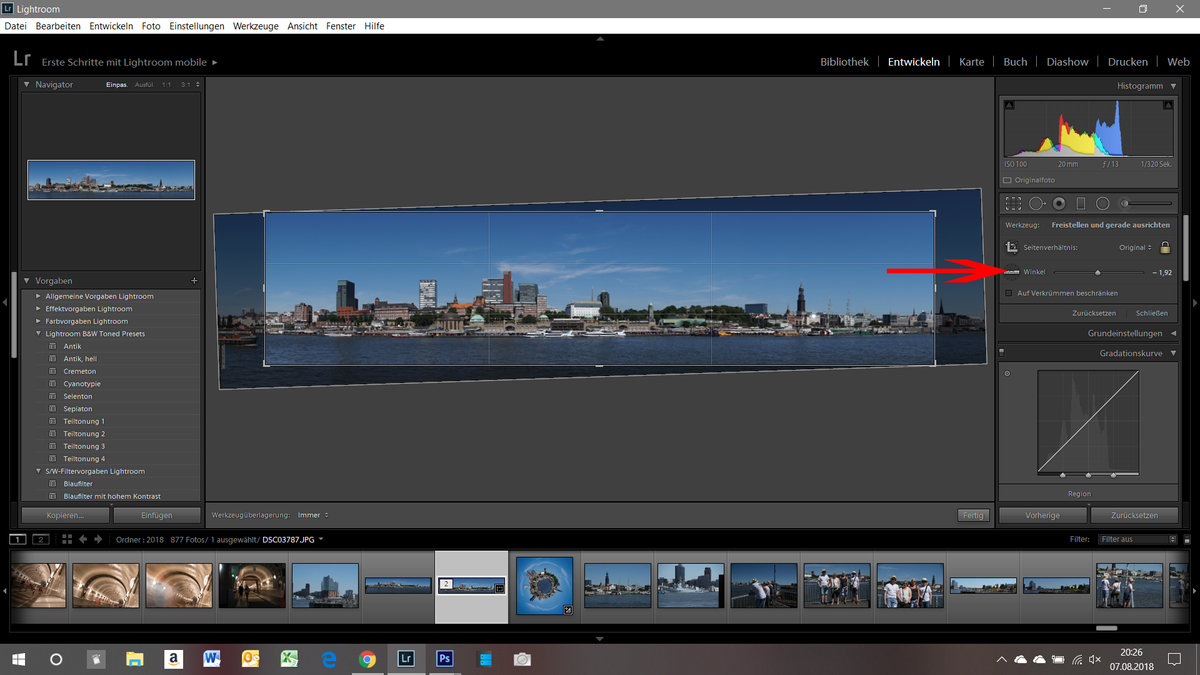This screenshot has width=1200, height=675.
Task: Open the Seitenverhältnis Original dropdown
Action: pyautogui.click(x=1135, y=247)
